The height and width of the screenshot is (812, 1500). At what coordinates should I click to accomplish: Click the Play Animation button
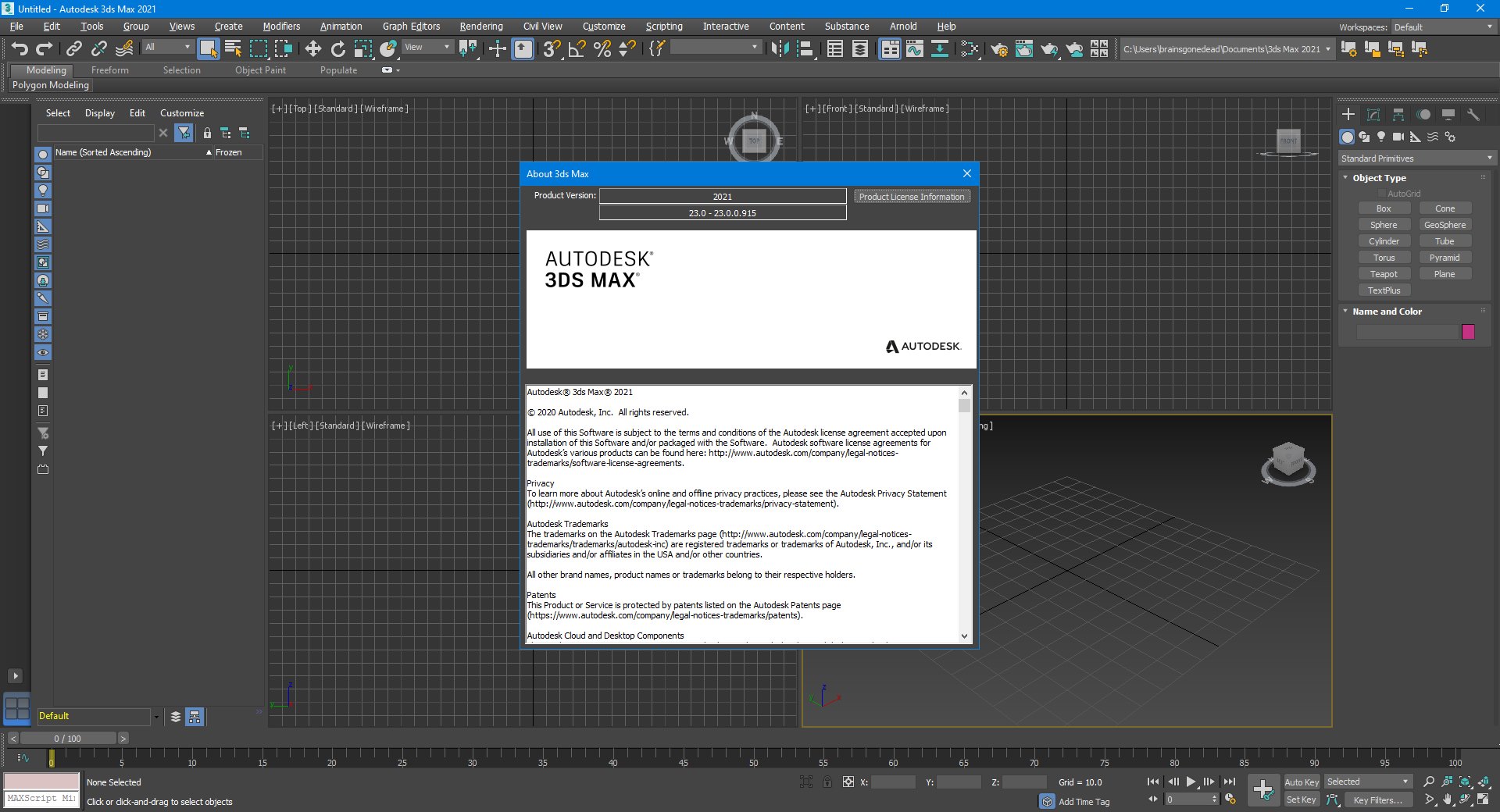[1191, 782]
